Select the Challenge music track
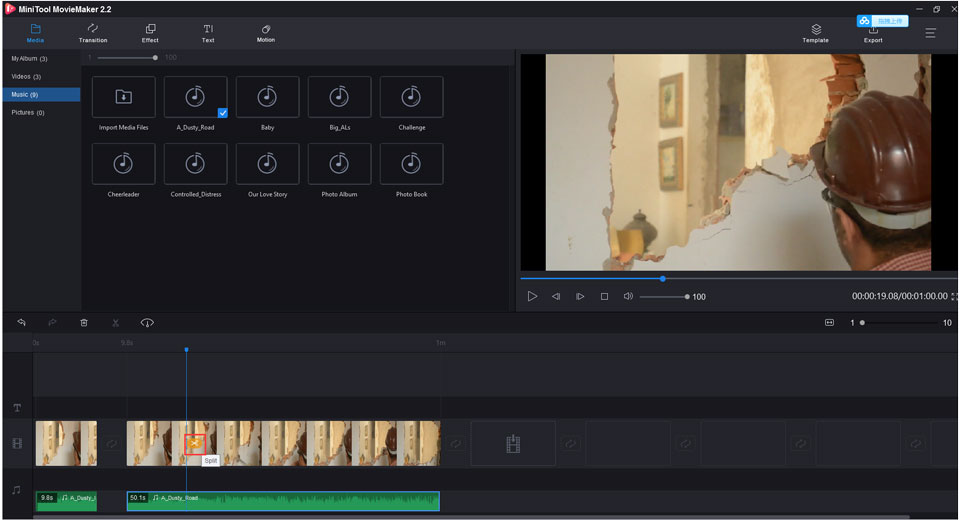 click(x=411, y=97)
